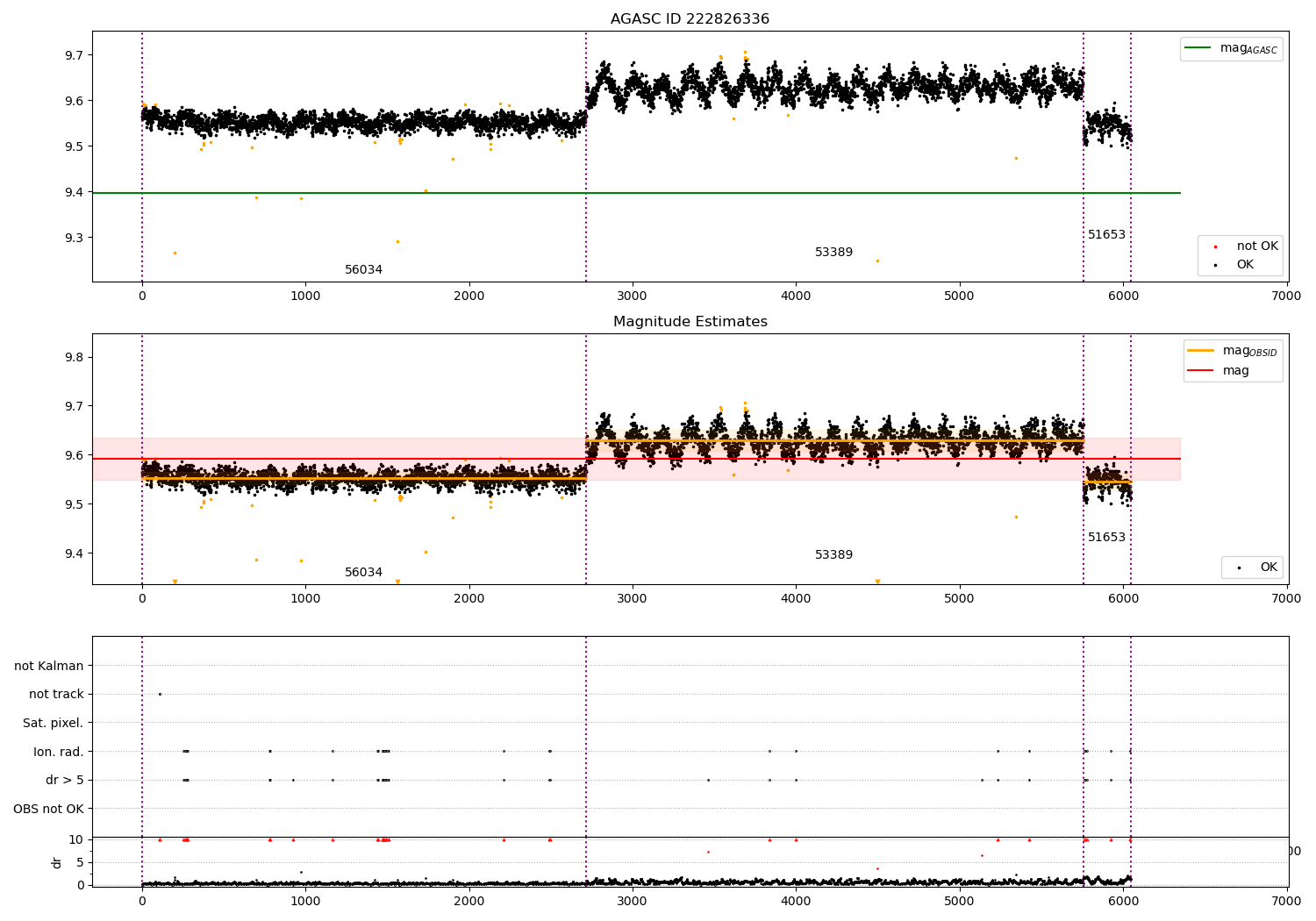
Task: Click x-tick label 6000 under the bottom dr plot
Action: (x=1123, y=901)
